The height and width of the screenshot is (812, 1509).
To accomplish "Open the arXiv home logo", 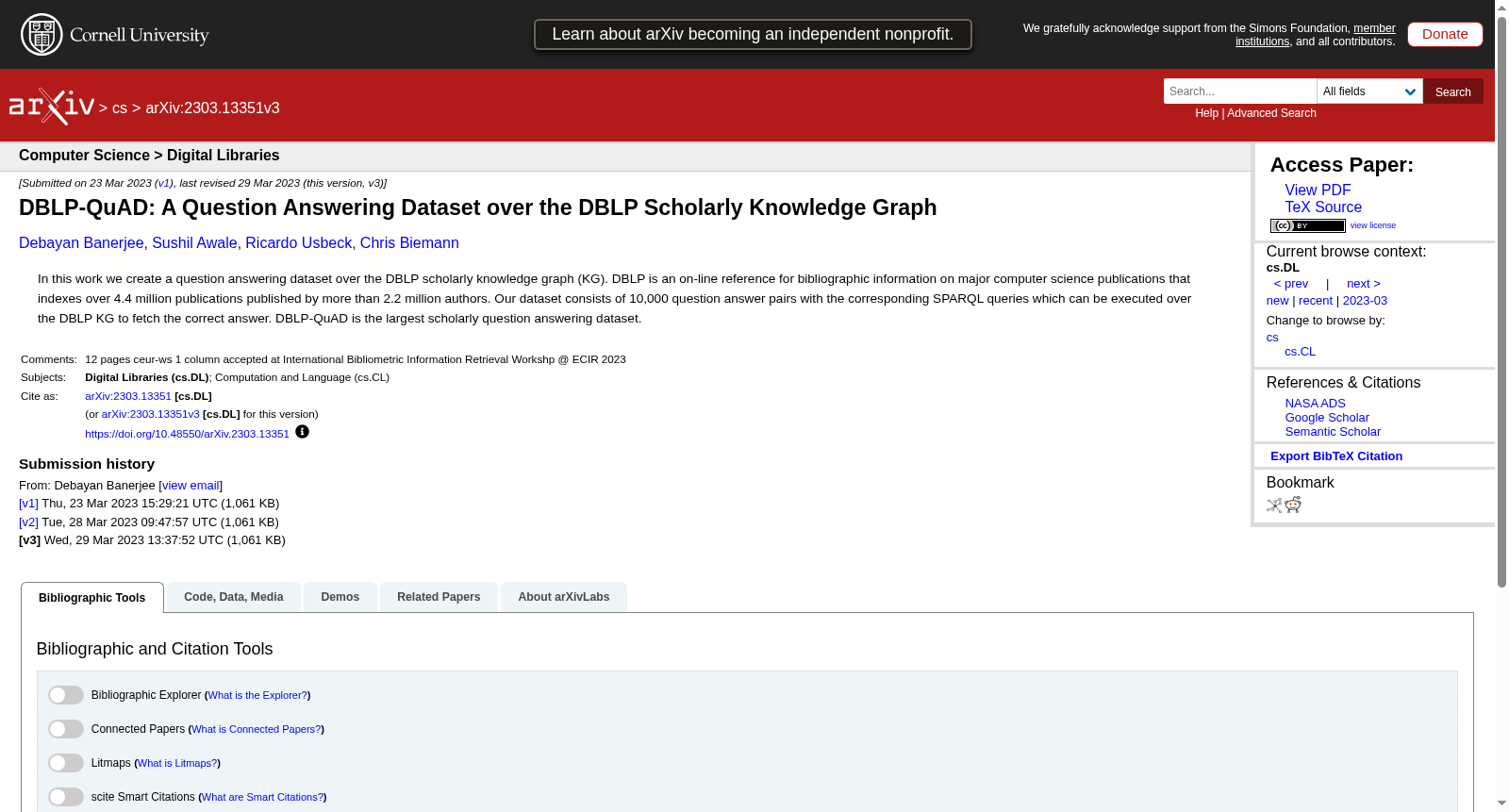I will pyautogui.click(x=52, y=107).
